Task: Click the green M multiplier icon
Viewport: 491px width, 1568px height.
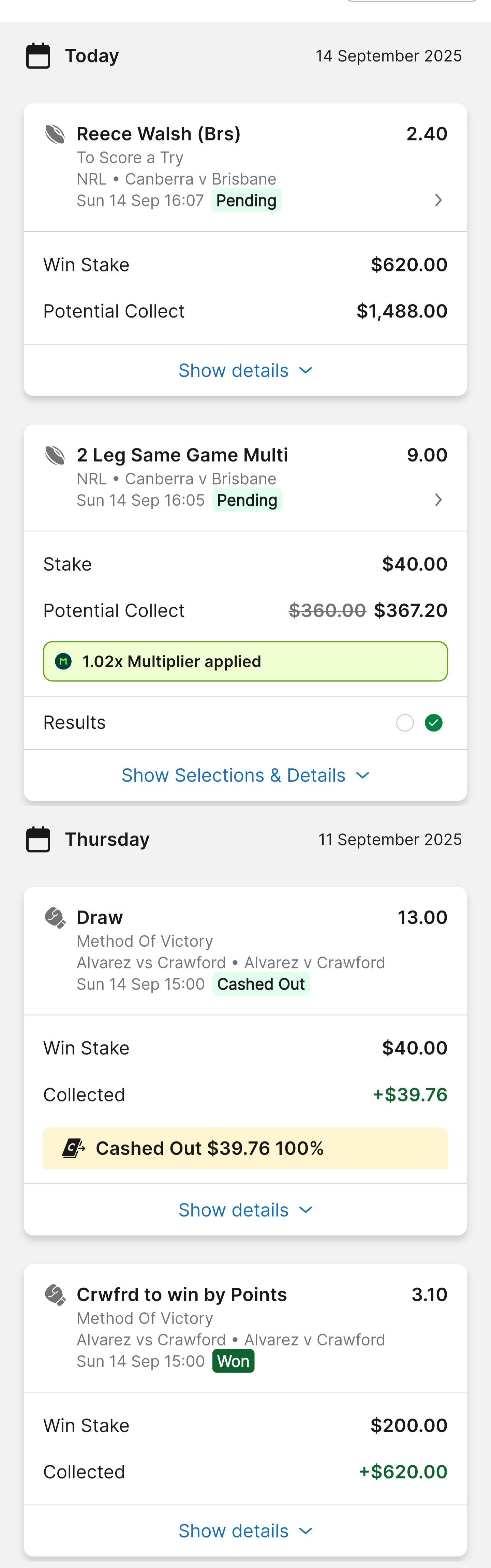Action: point(63,662)
